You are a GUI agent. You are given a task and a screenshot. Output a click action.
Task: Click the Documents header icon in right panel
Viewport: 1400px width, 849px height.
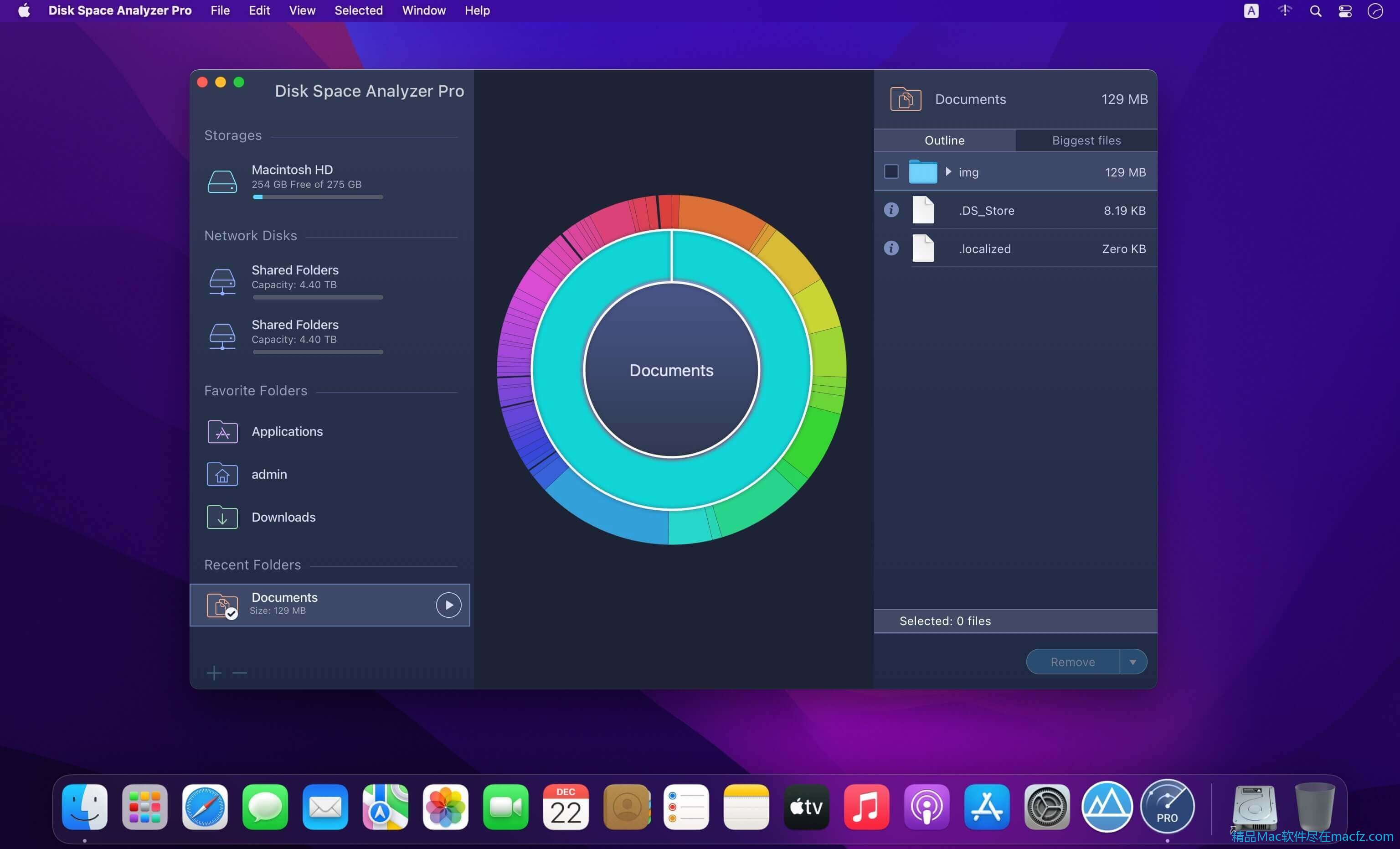tap(906, 99)
